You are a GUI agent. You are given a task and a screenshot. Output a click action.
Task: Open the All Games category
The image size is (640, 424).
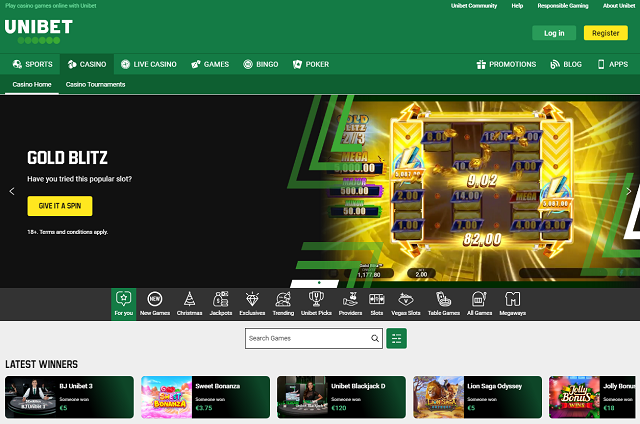pos(479,304)
